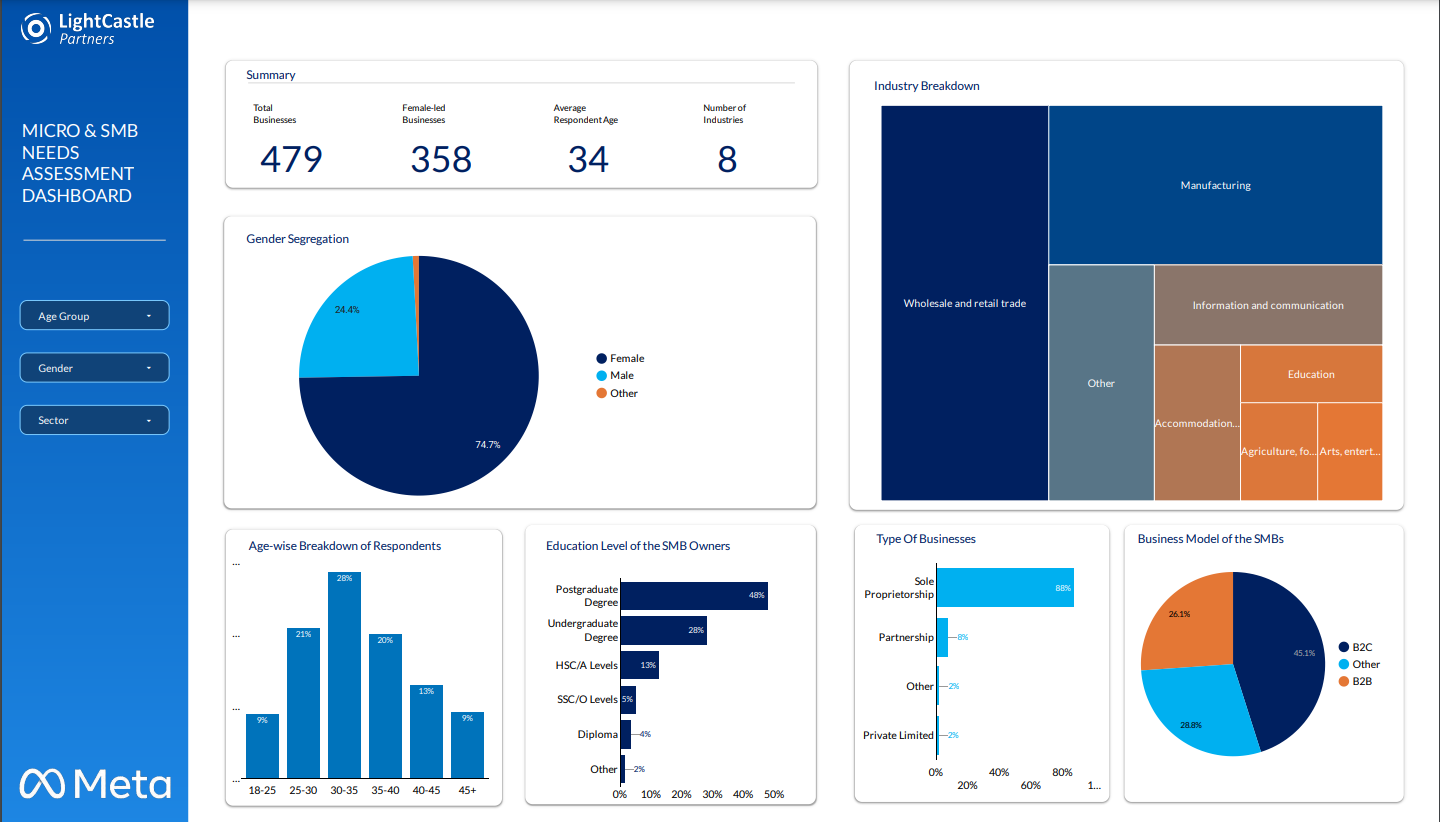Select the Other legend dot in Gender Segregation
This screenshot has width=1440, height=822.
point(602,393)
